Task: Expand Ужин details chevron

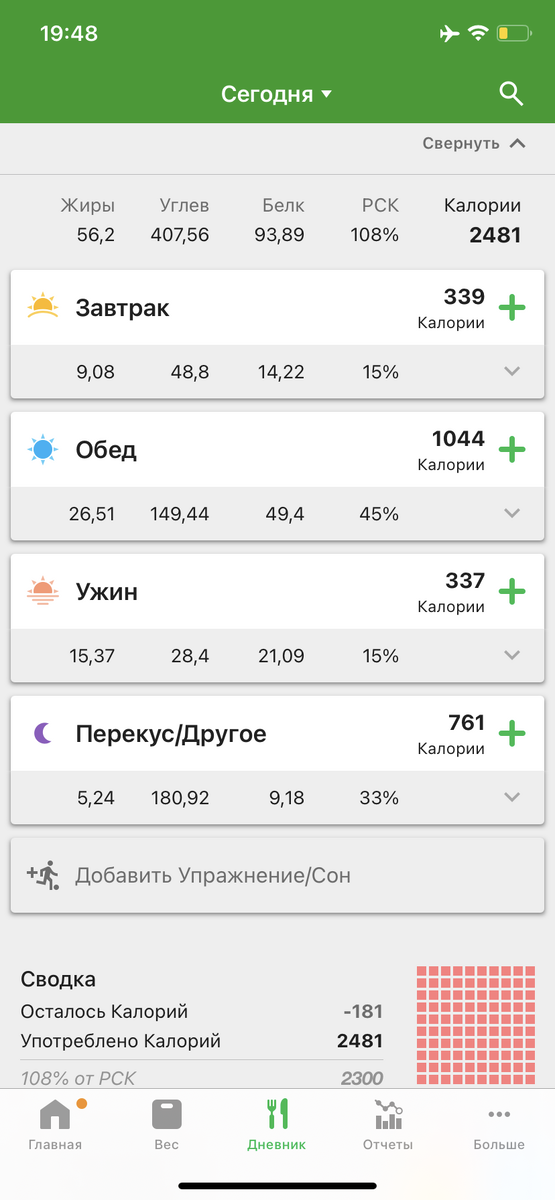Action: pos(512,656)
